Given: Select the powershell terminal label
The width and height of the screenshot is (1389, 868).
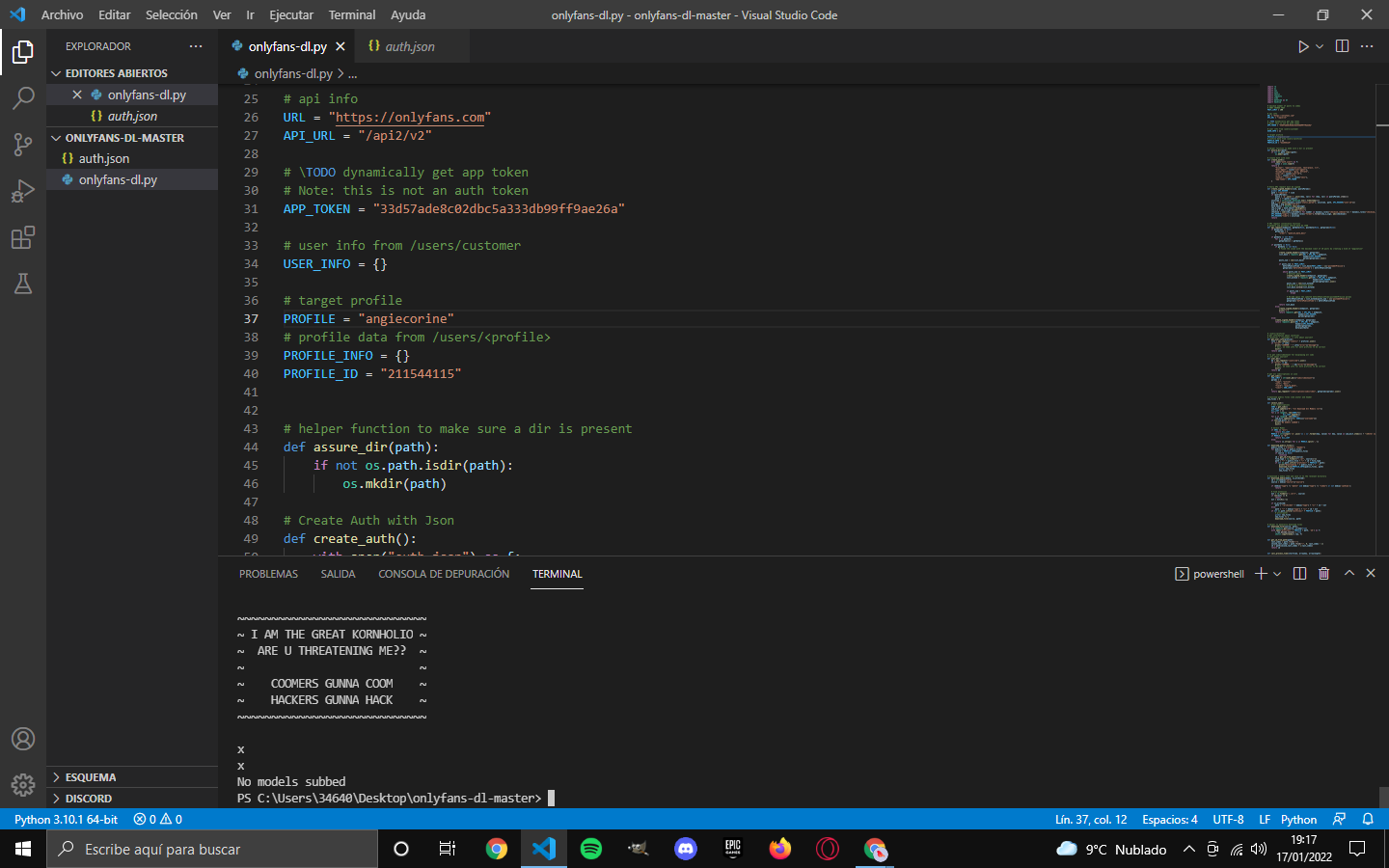Looking at the screenshot, I should click(1210, 574).
